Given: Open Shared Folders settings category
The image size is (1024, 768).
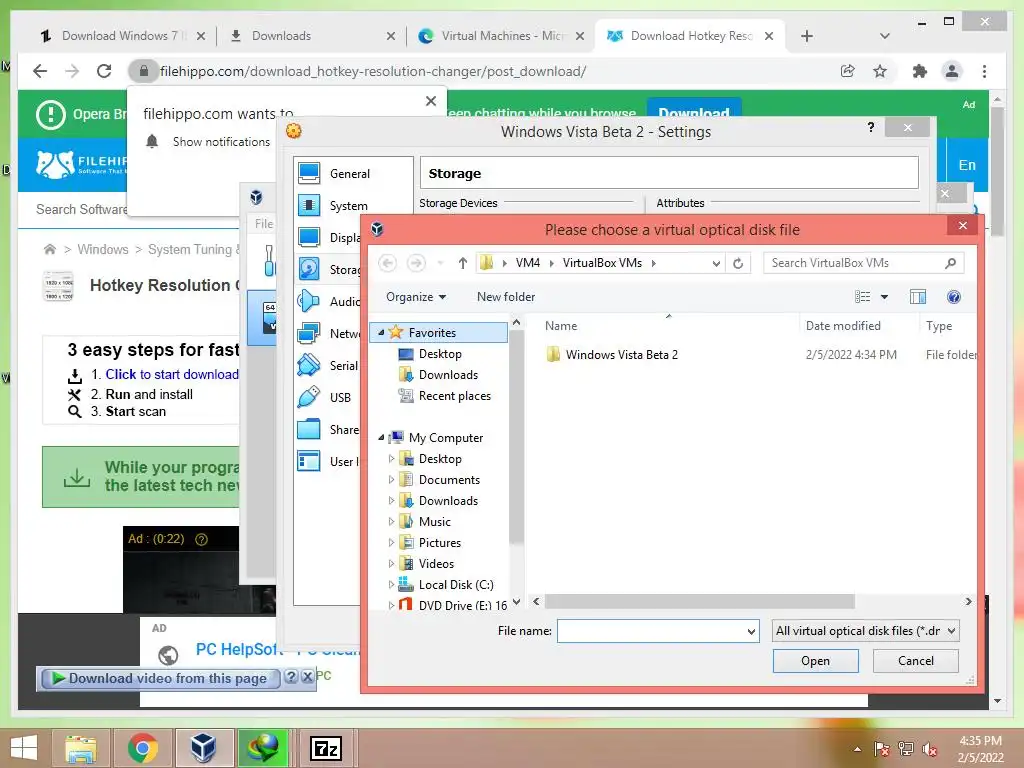Looking at the screenshot, I should pos(328,430).
